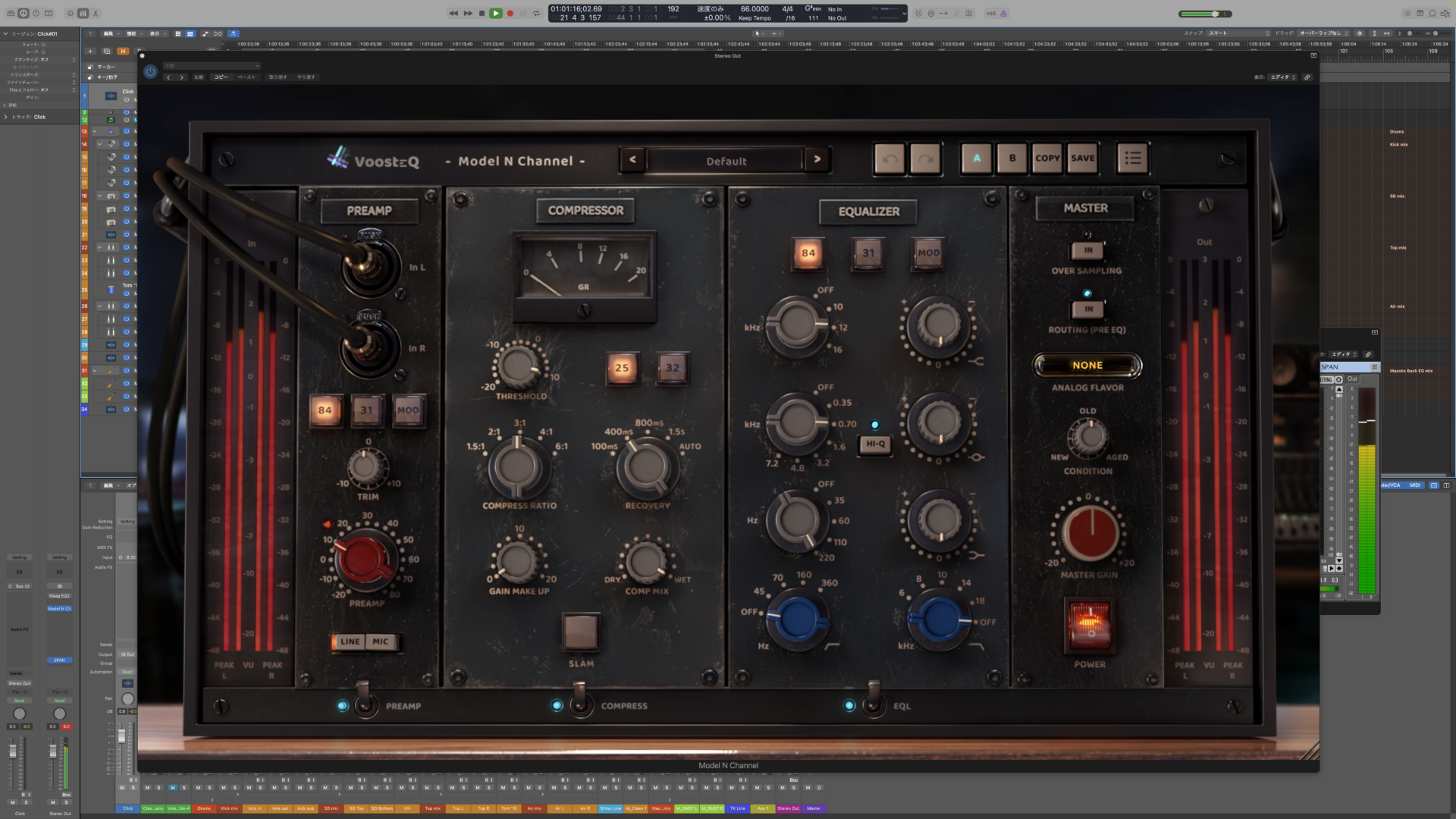Open the drag mode オーバーラップなし dropdown
This screenshot has width=1456, height=819.
(1325, 33)
